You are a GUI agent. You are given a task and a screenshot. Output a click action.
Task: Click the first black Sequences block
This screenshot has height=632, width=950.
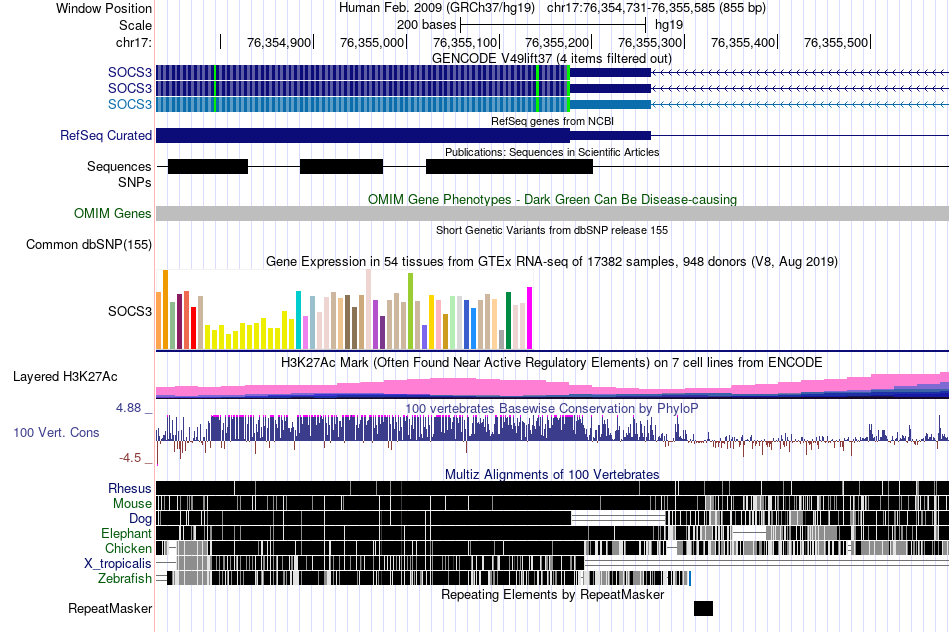tap(208, 167)
